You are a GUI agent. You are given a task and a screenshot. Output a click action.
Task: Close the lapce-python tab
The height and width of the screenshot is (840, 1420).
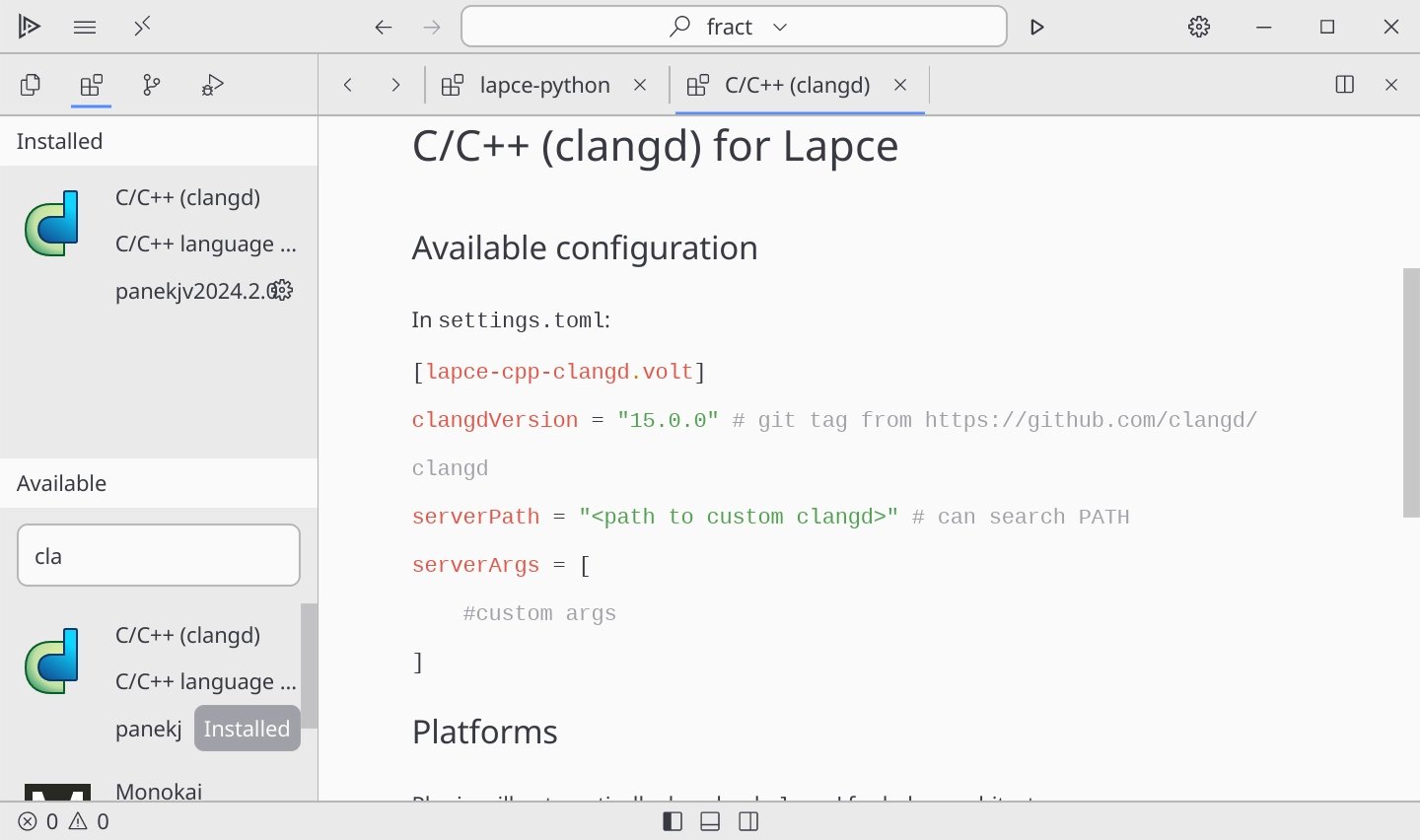(x=640, y=85)
